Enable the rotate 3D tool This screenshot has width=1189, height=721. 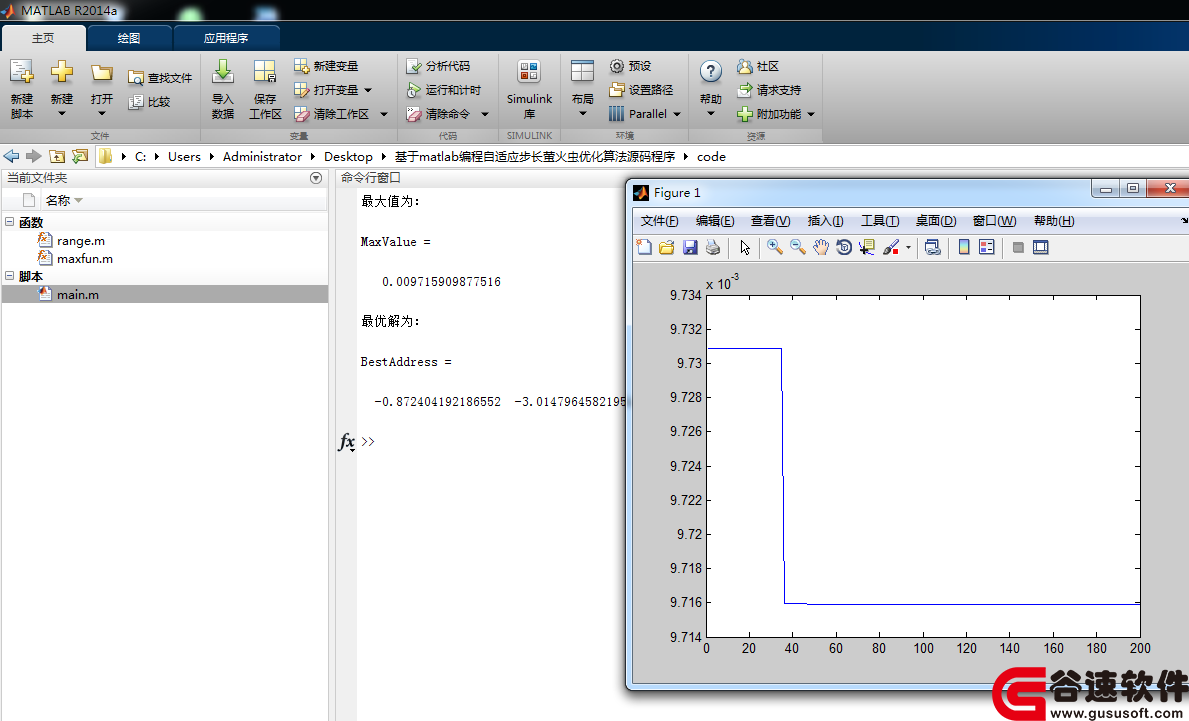pos(843,247)
